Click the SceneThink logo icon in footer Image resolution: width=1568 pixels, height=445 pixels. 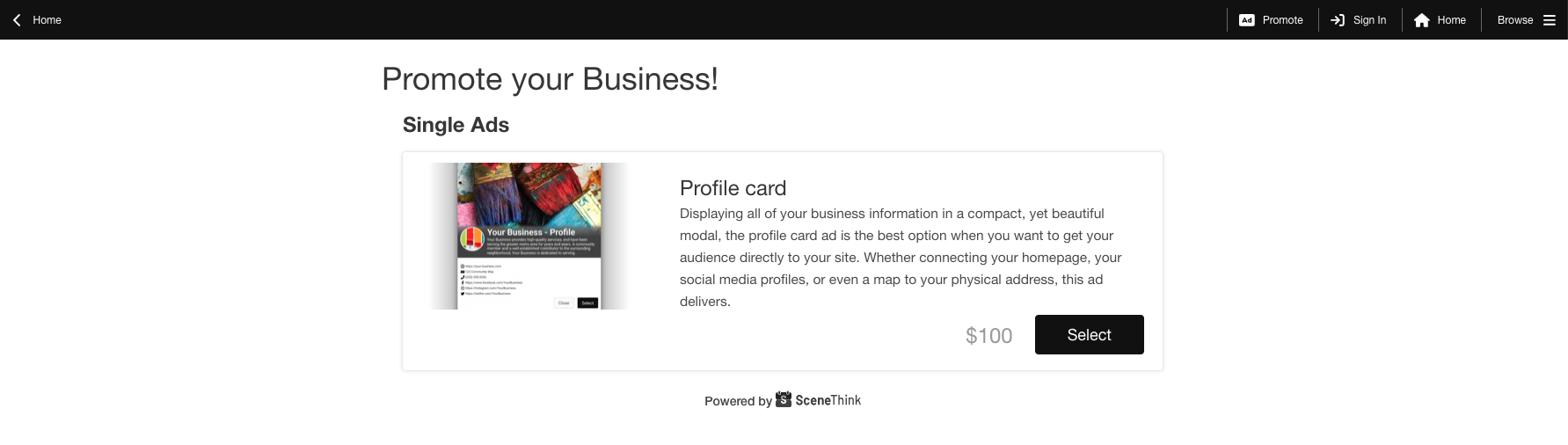click(784, 399)
